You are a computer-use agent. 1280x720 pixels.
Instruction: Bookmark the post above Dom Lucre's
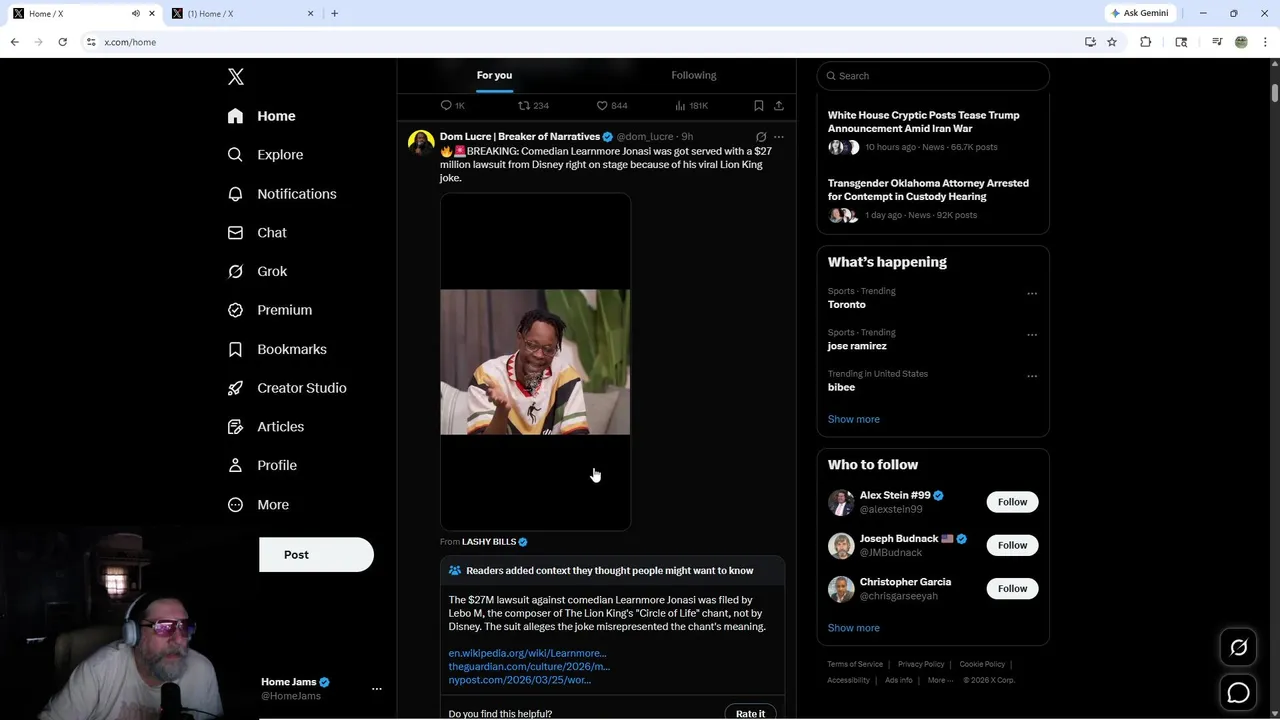tap(758, 105)
